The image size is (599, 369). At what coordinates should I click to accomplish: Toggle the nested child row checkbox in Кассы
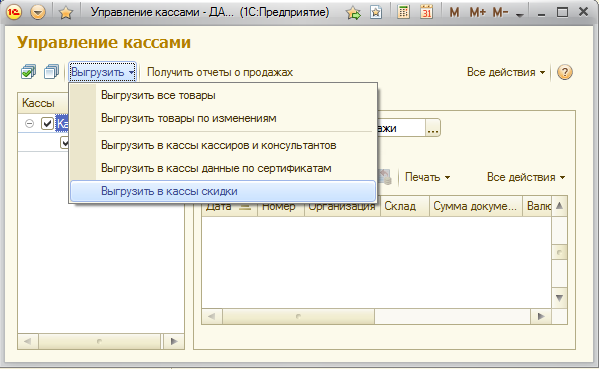click(65, 142)
